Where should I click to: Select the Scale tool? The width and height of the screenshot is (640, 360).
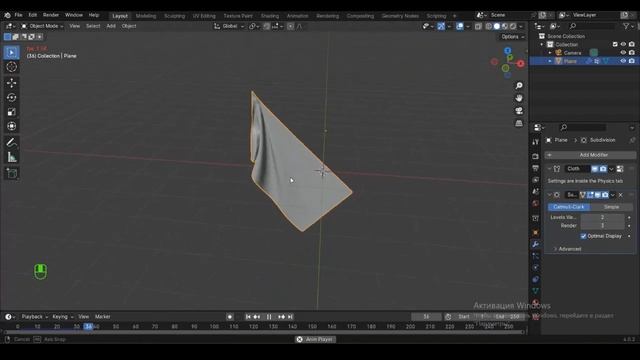(11, 112)
